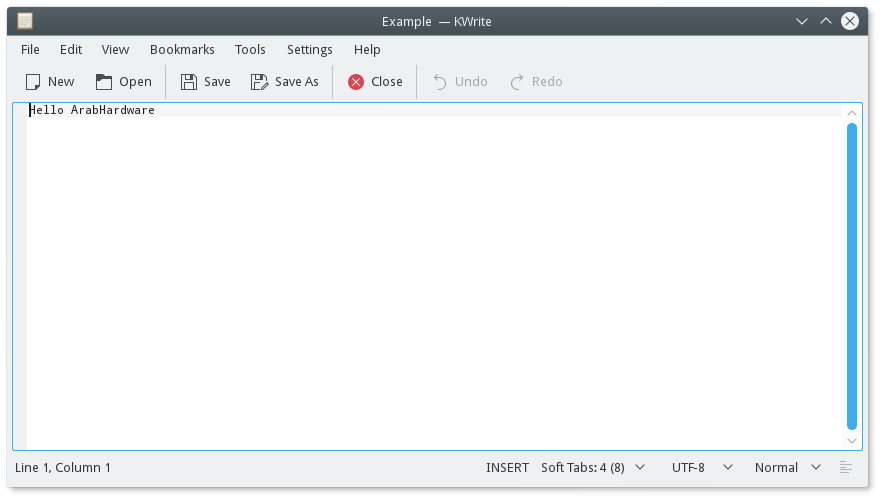881x500 pixels.
Task: Click the scrollbar up arrow
Action: point(852,113)
